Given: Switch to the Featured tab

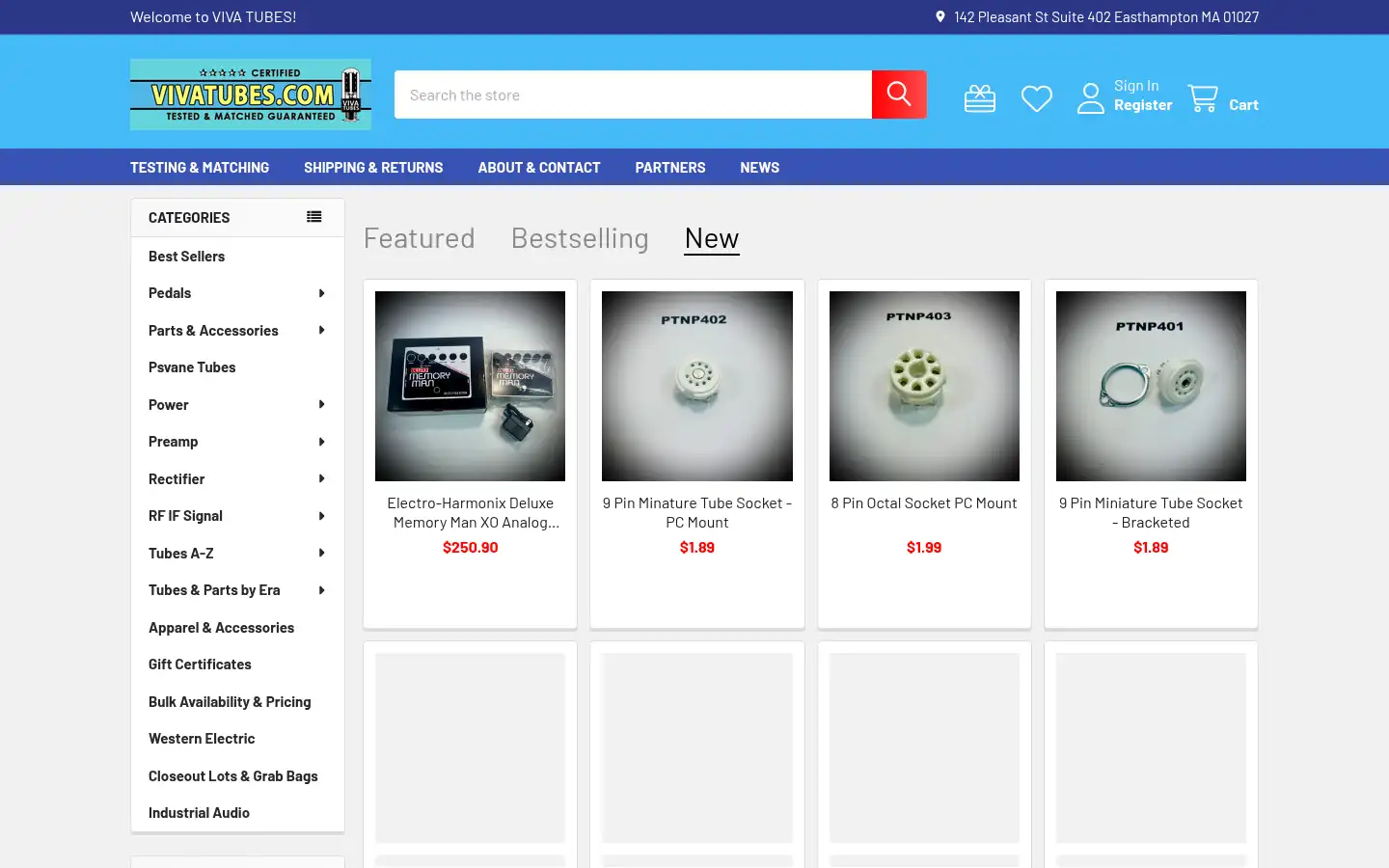Looking at the screenshot, I should pyautogui.click(x=420, y=238).
